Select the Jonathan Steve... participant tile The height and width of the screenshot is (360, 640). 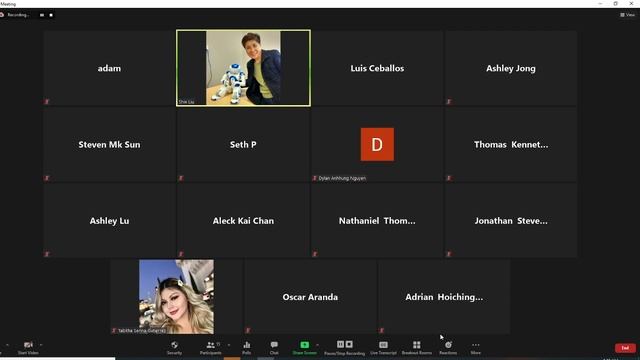click(511, 221)
